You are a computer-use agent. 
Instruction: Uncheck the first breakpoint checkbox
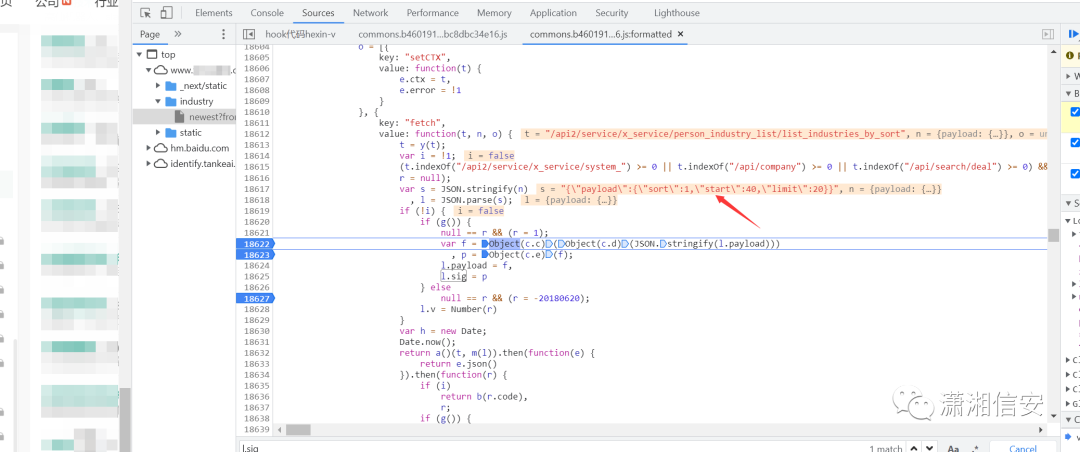(x=1075, y=112)
